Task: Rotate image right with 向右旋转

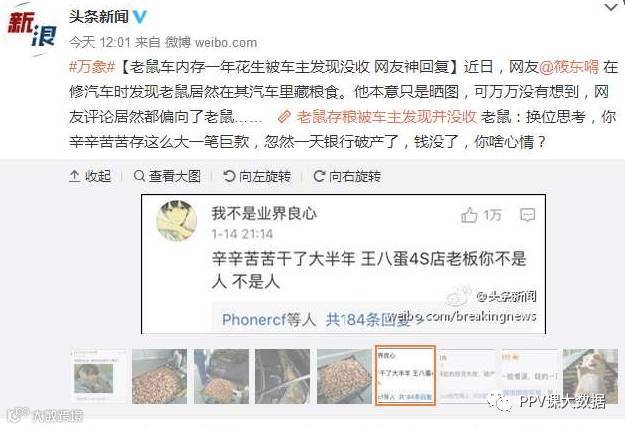Action: (348, 176)
